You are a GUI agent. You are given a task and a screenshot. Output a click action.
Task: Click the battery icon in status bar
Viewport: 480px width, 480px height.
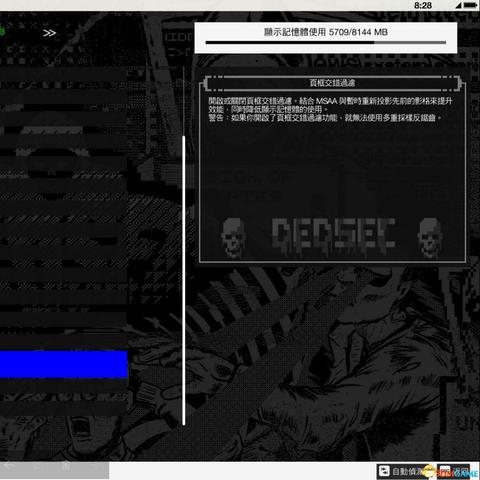(x=470, y=5)
